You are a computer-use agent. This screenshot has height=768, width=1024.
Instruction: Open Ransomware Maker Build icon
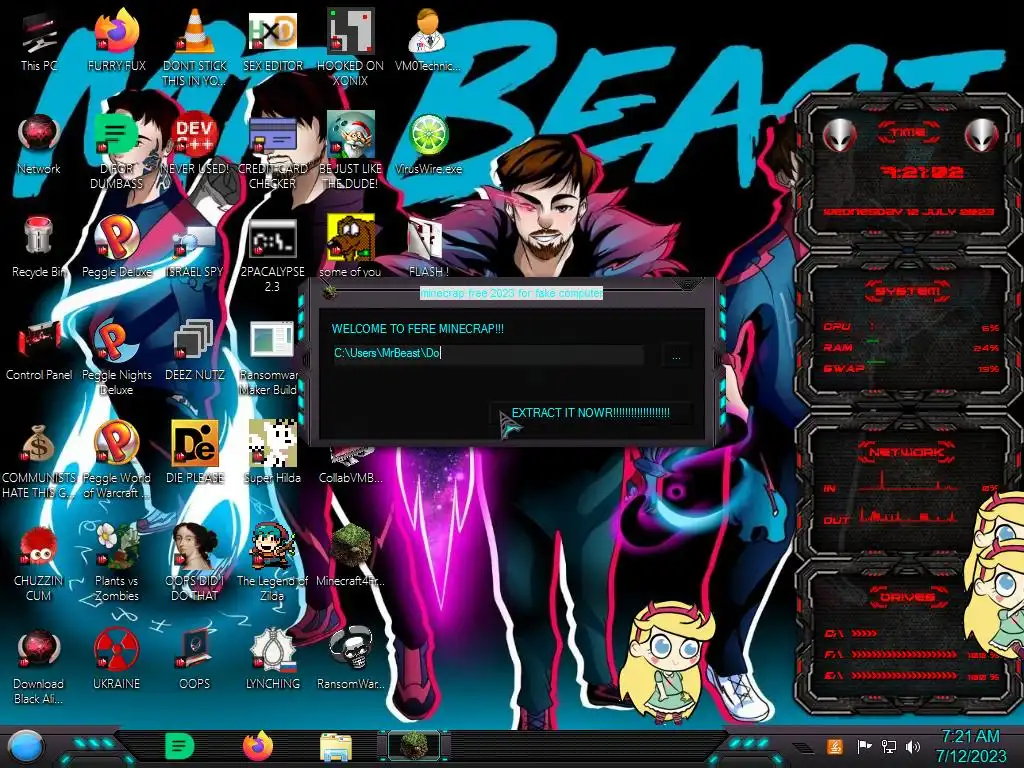click(270, 358)
